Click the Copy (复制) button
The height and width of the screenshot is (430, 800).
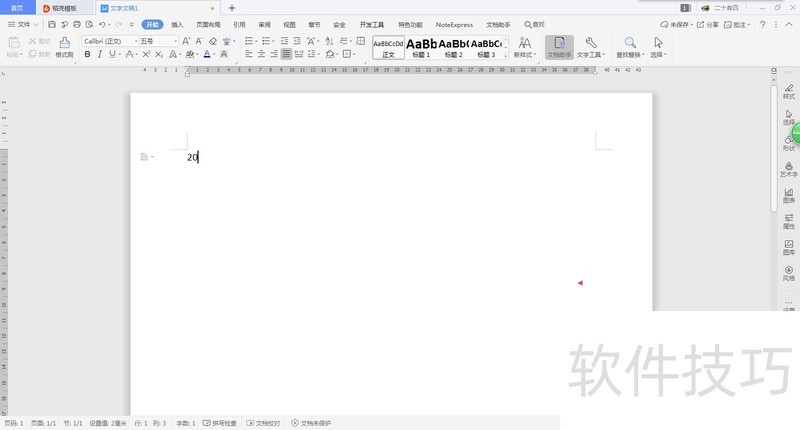(x=40, y=54)
